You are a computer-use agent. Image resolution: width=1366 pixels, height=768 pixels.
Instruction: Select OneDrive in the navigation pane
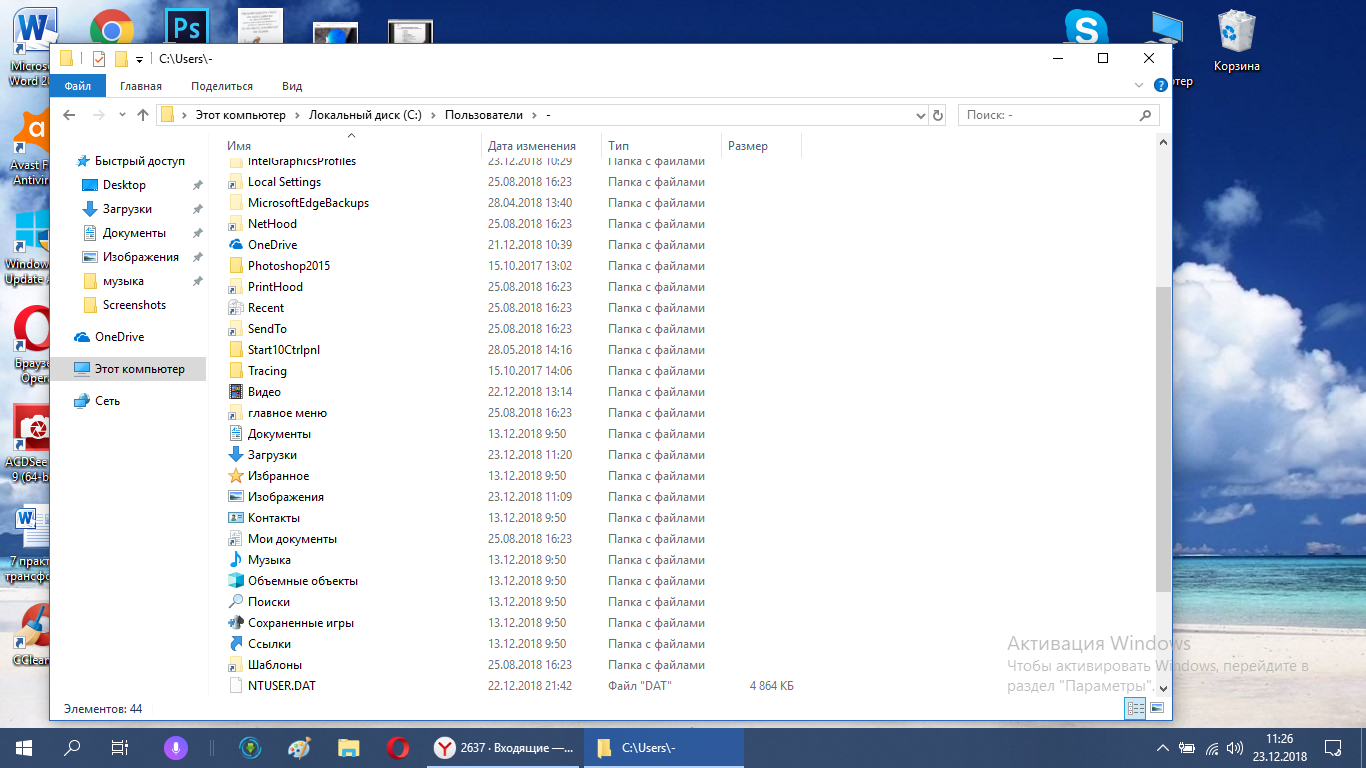tap(119, 337)
